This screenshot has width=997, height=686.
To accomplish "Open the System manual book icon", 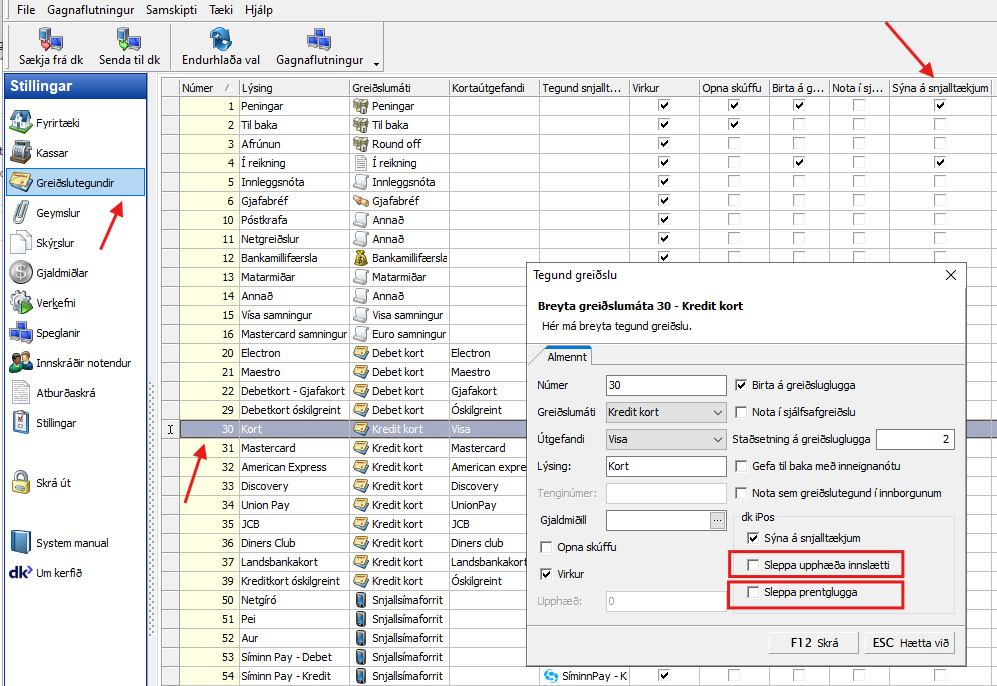I will click(x=22, y=543).
